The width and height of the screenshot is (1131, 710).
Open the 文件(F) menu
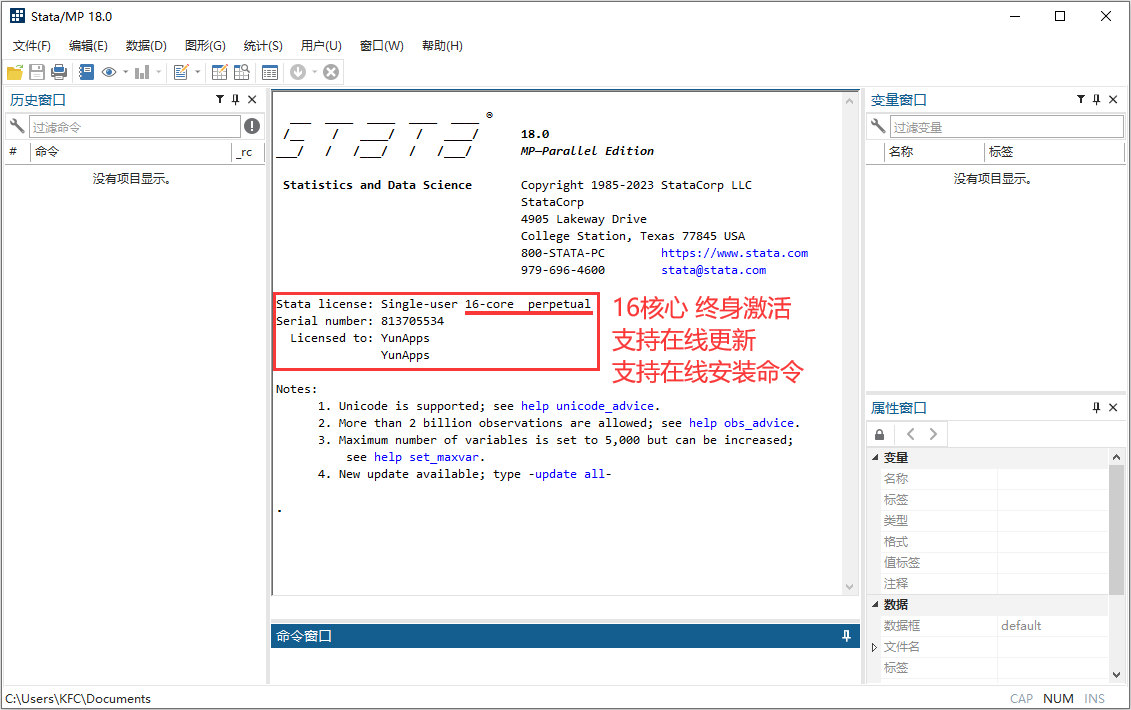point(32,45)
